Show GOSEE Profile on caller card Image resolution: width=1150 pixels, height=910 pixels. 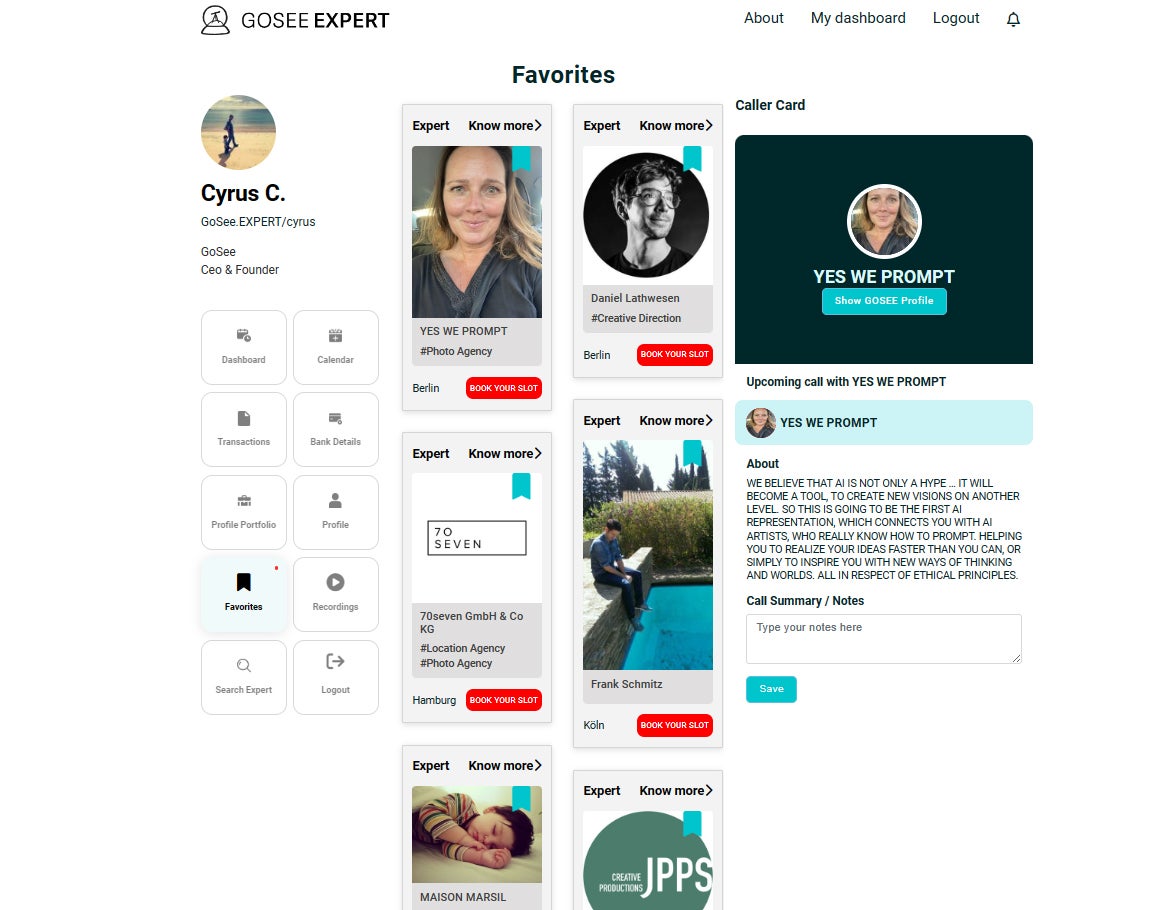[x=884, y=301]
